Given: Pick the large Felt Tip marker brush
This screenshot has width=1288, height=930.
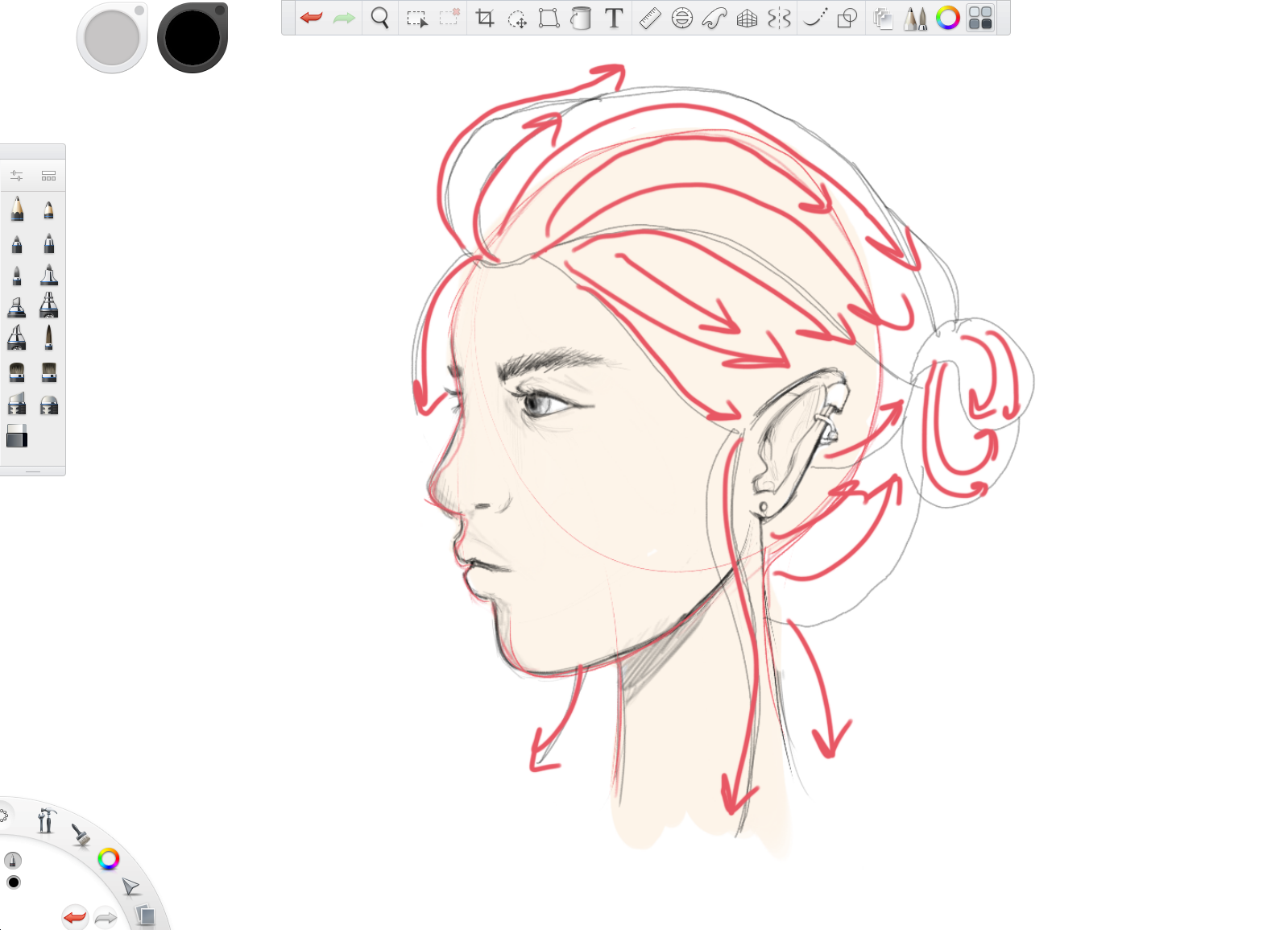Looking at the screenshot, I should tap(48, 305).
